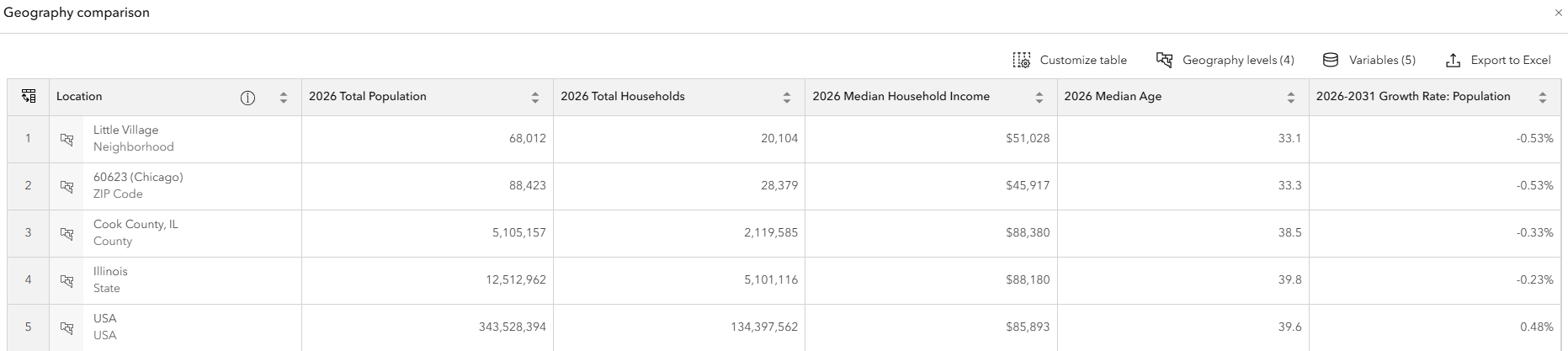Sort 2026 Median Household Income column

pos(1039,98)
